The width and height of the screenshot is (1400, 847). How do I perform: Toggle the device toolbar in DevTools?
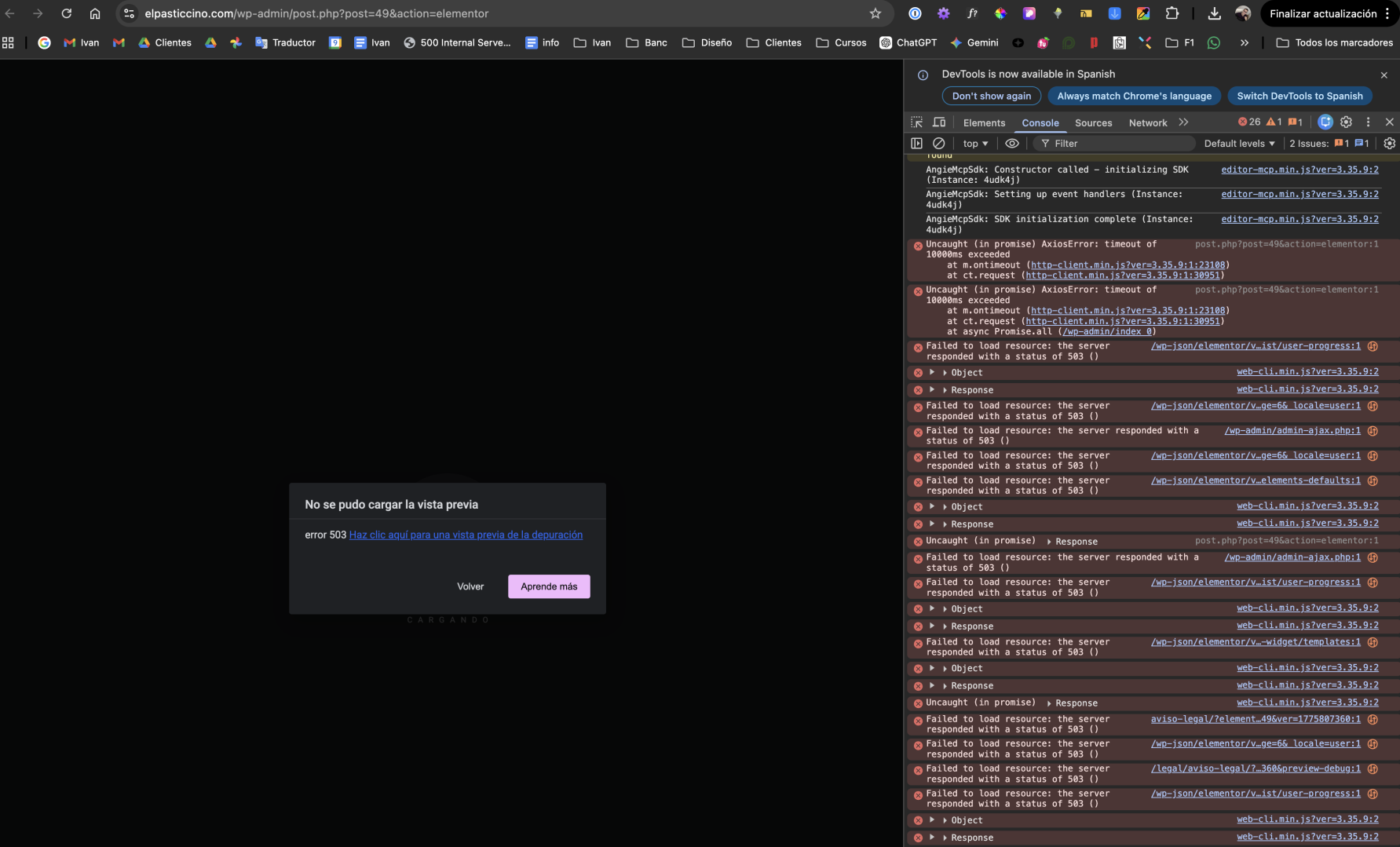(939, 122)
